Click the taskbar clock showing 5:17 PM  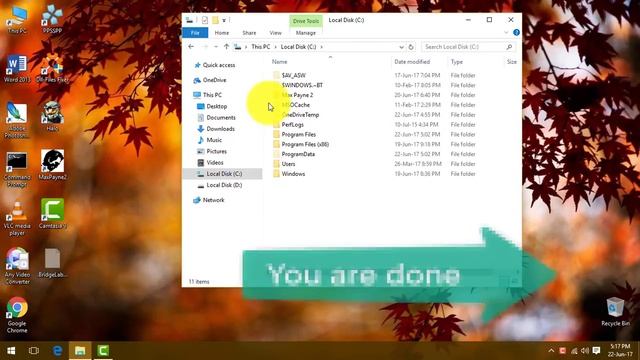(620, 351)
